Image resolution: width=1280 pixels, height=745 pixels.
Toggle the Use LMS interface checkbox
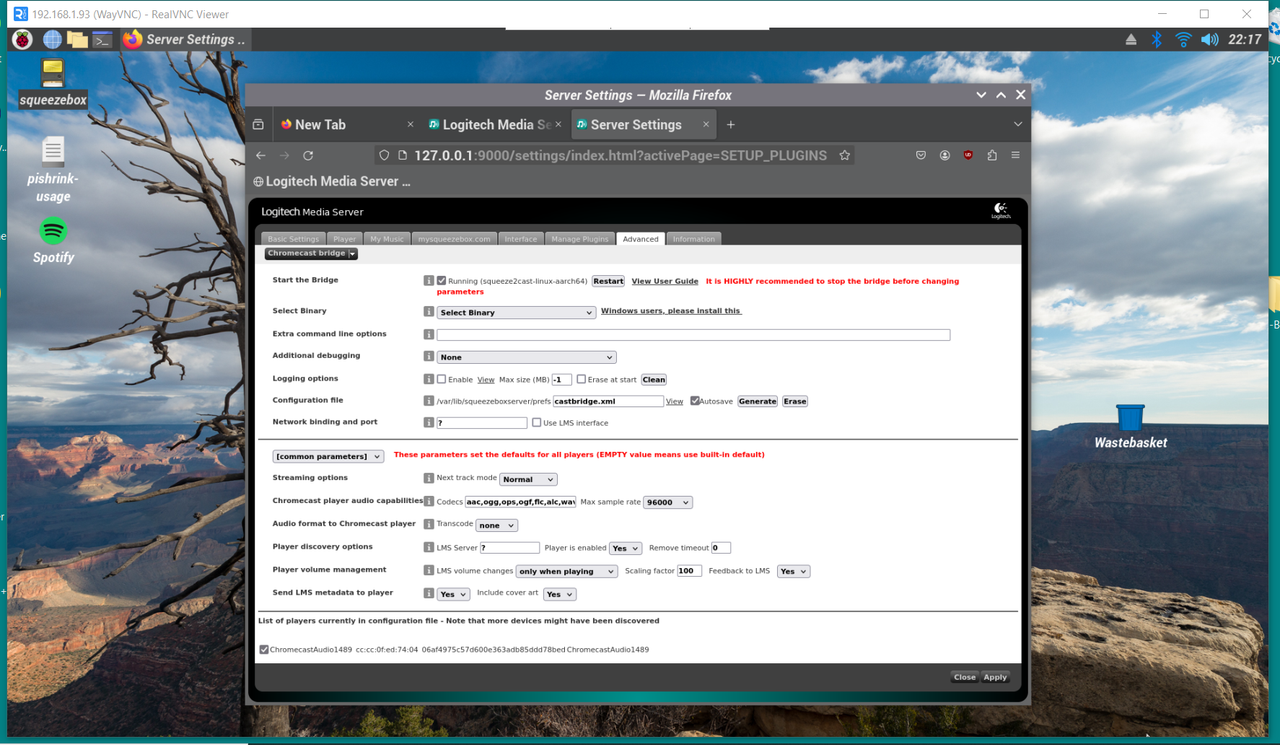coord(537,423)
